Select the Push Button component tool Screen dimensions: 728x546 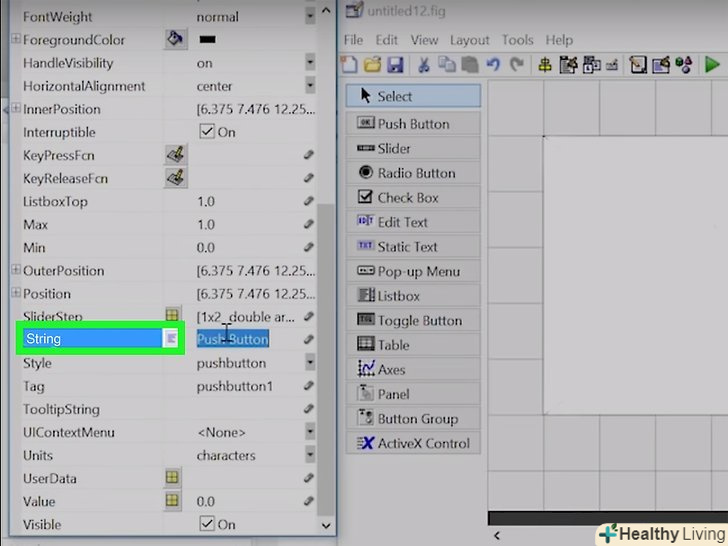tap(413, 124)
